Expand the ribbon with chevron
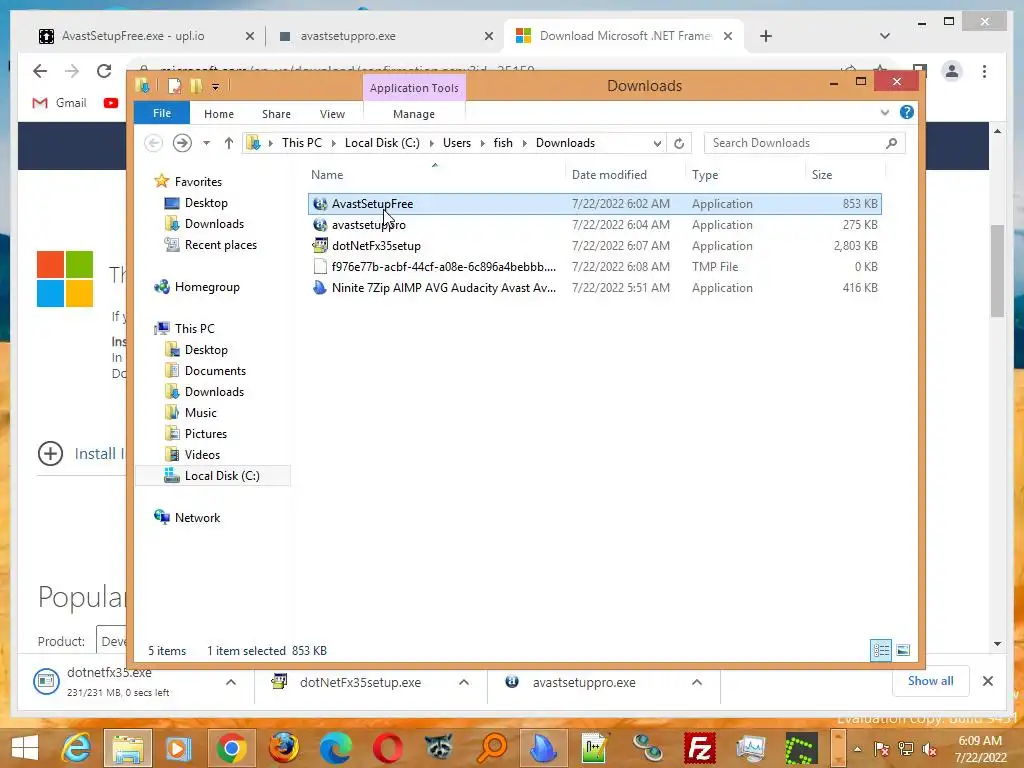Viewport: 1024px width, 768px height. pyautogui.click(x=885, y=112)
